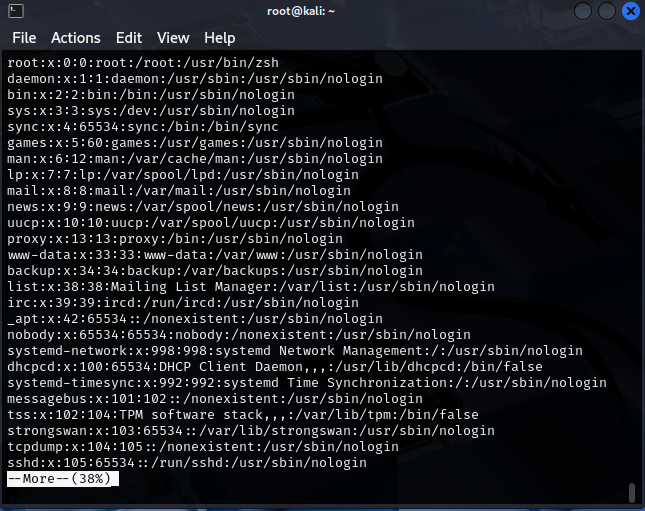645x511 pixels.
Task: Click the sync:x:4:65534 line
Action: pos(143,127)
